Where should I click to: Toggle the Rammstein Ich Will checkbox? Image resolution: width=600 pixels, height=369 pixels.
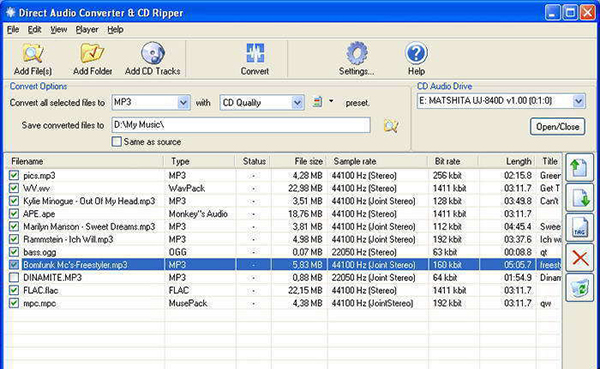click(x=14, y=239)
